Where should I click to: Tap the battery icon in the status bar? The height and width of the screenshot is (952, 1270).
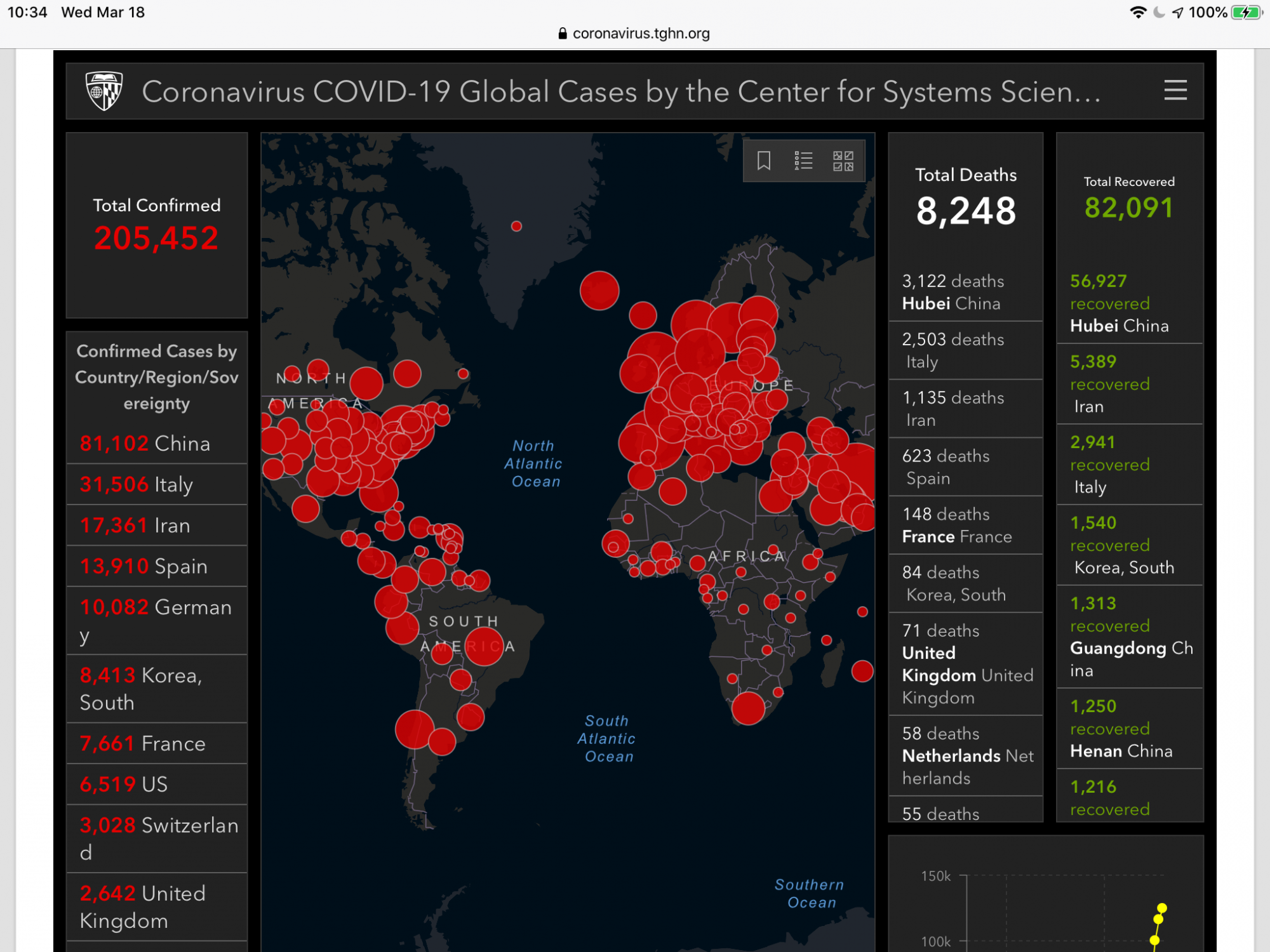point(1246,12)
